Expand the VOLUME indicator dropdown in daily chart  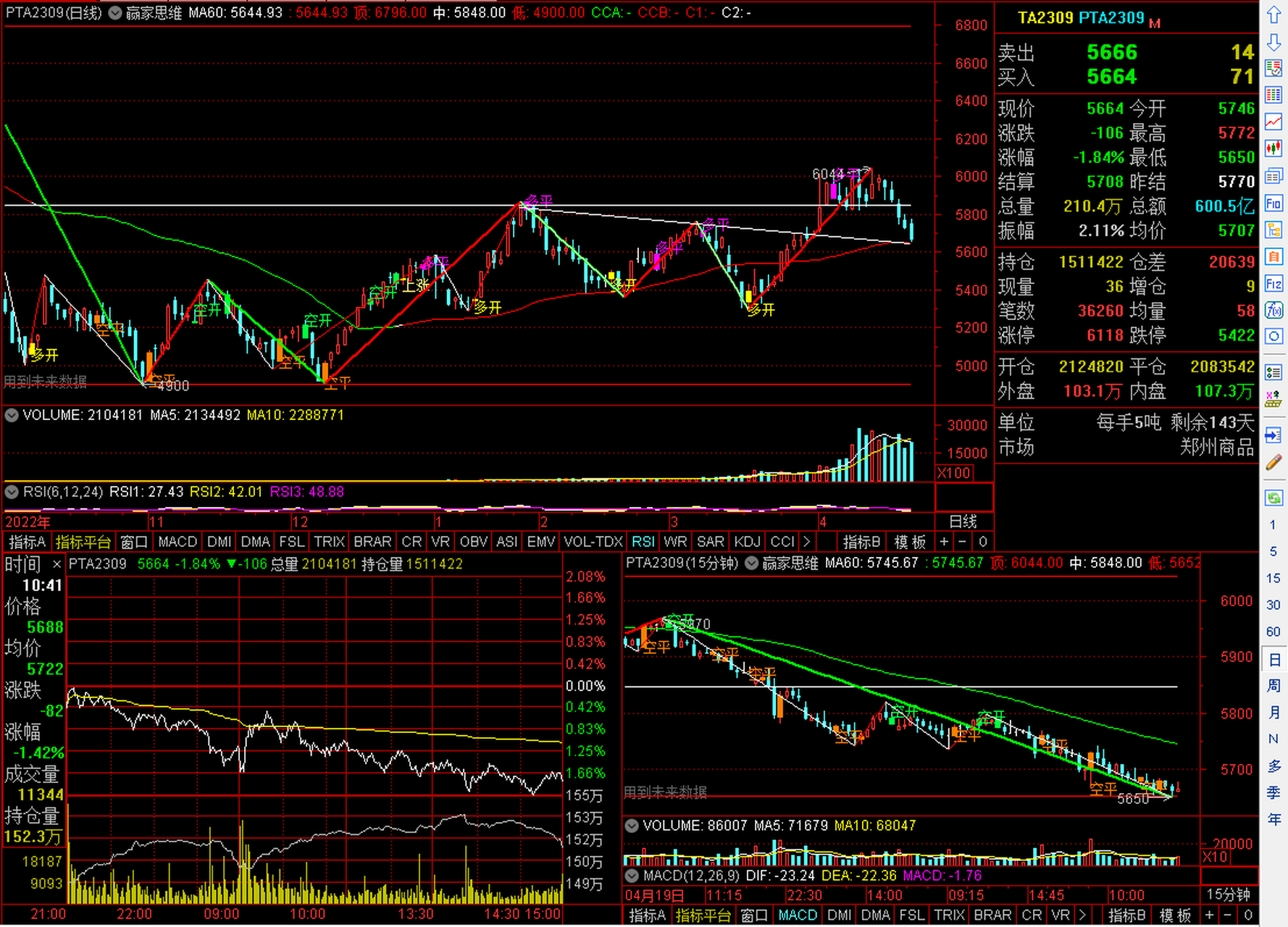[x=12, y=415]
